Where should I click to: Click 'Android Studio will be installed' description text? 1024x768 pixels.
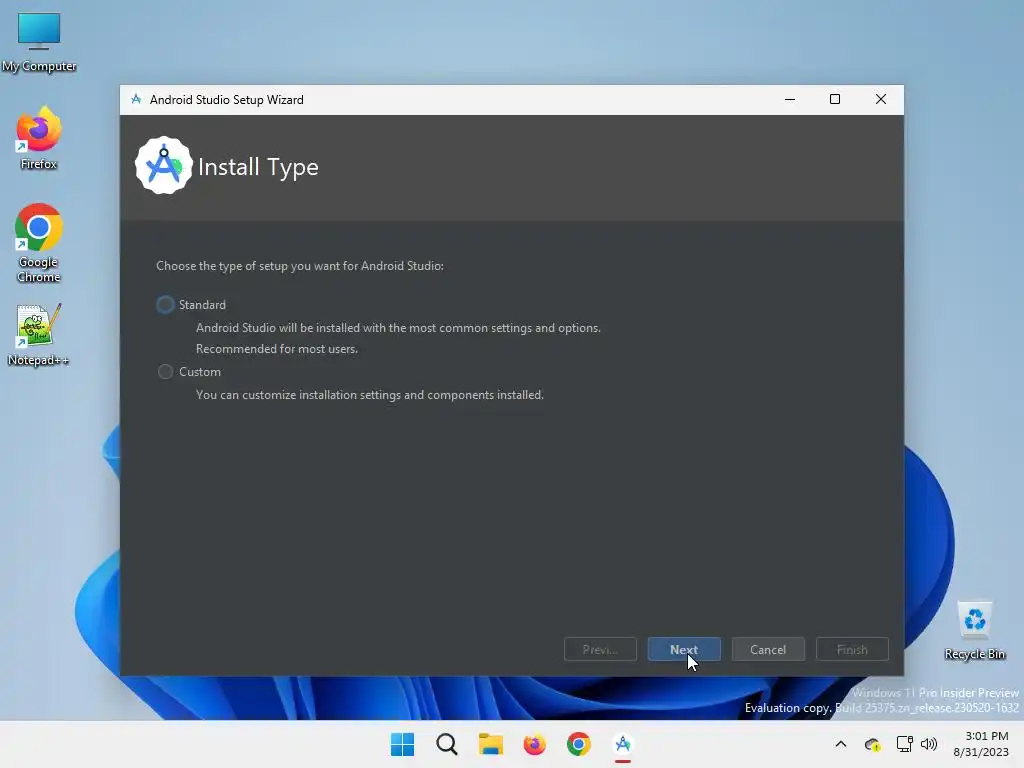click(398, 328)
